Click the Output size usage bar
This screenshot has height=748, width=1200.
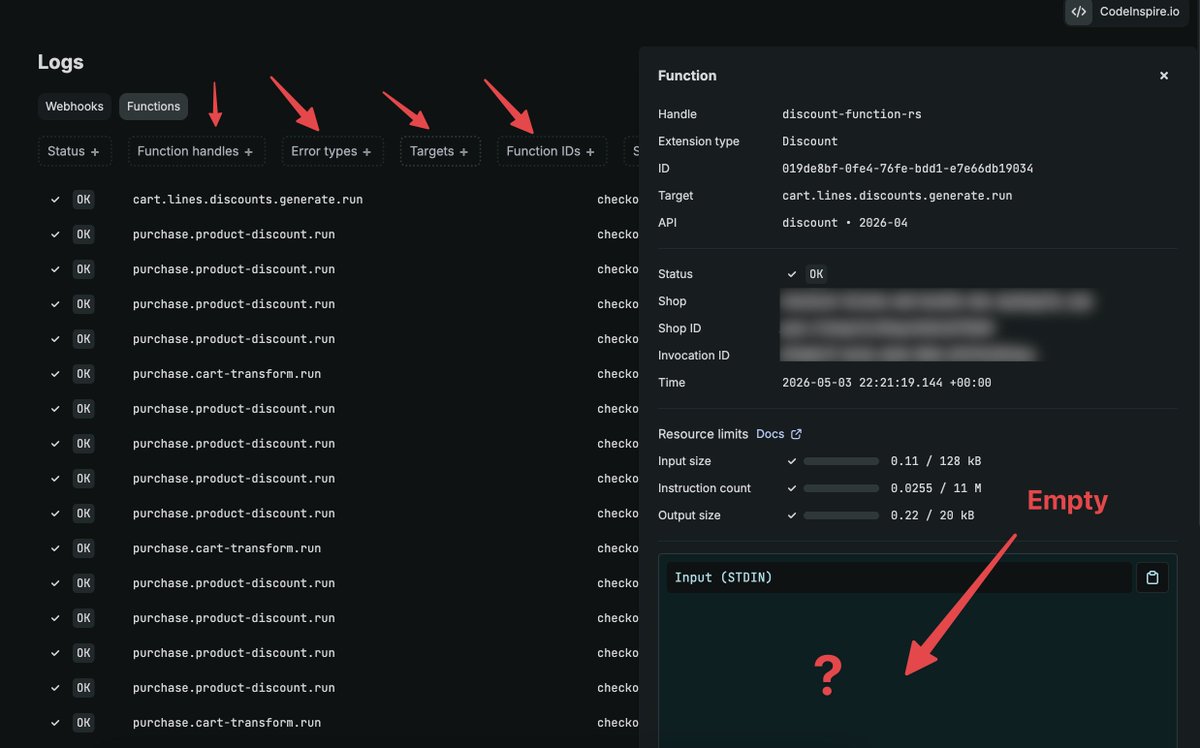(x=841, y=516)
